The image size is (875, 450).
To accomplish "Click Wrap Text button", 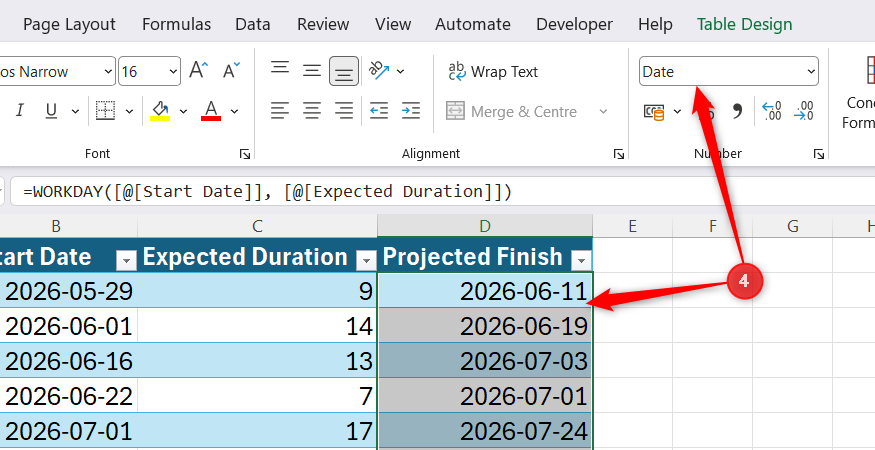I will click(493, 71).
